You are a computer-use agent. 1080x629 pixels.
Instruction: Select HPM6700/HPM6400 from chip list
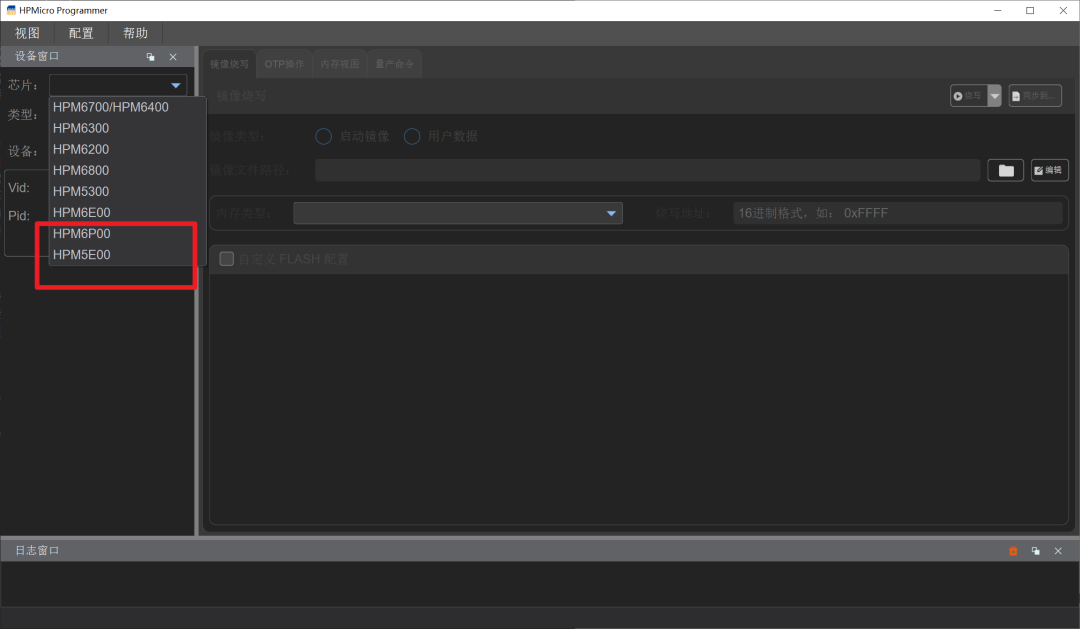click(127, 107)
